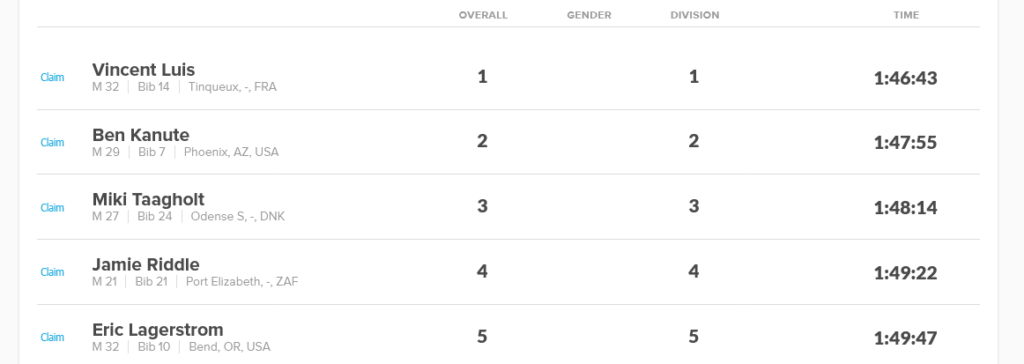Image resolution: width=1024 pixels, height=364 pixels.
Task: Claim the Eric Lagerstrom result
Action: click(x=52, y=338)
